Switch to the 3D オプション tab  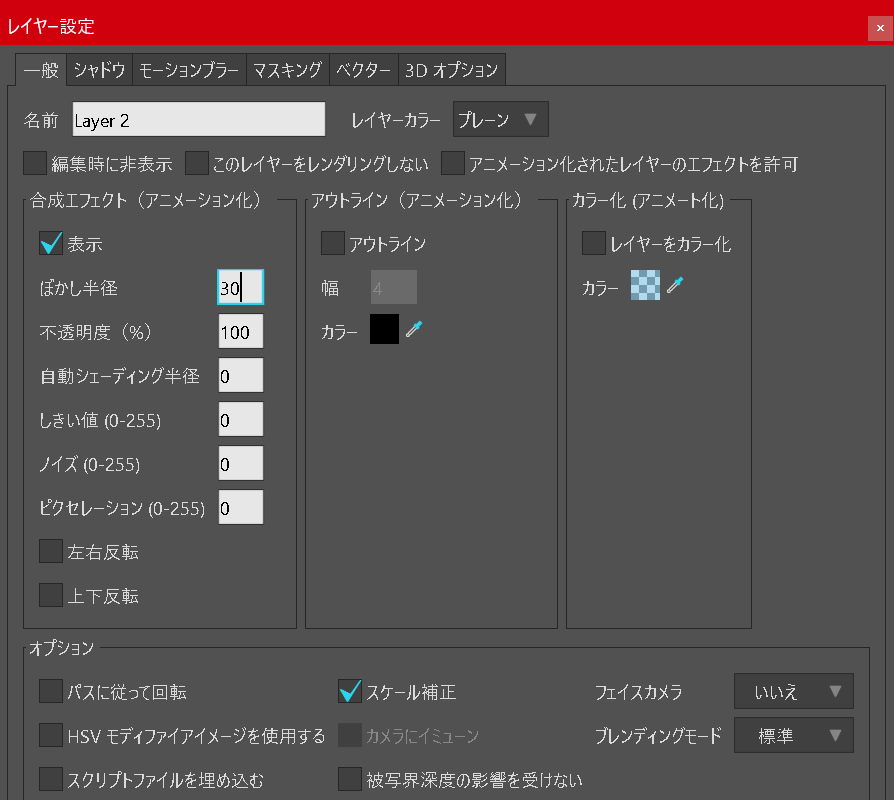click(x=451, y=70)
